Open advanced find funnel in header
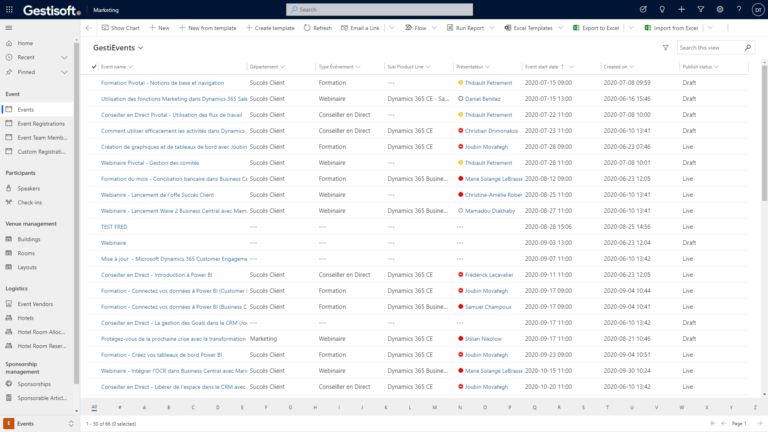The width and height of the screenshot is (768, 432). click(700, 9)
